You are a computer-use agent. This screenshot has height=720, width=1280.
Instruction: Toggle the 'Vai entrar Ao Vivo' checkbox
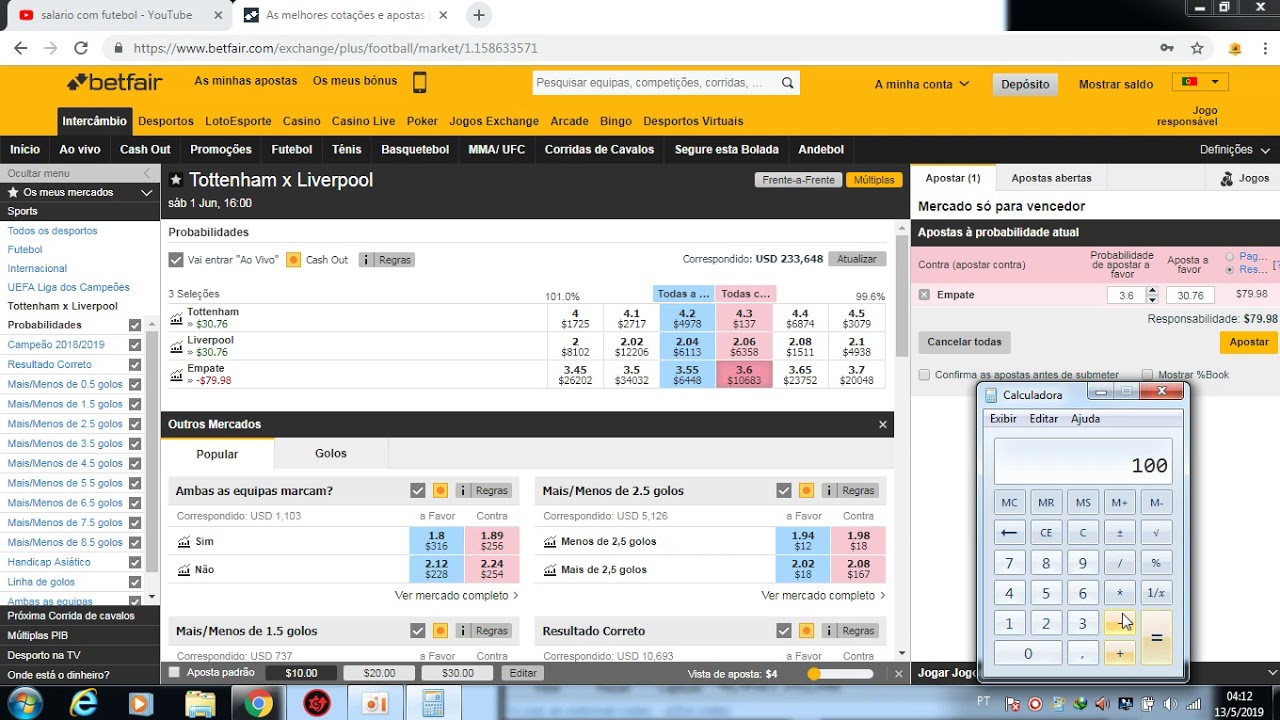176,259
